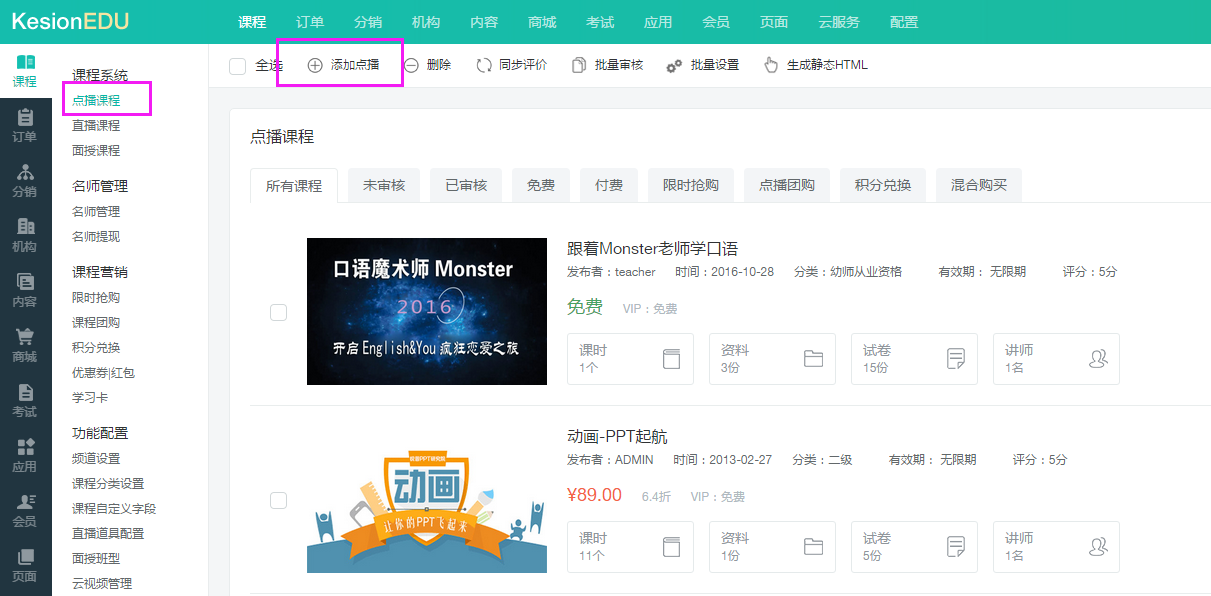This screenshot has height=596, width=1211.
Task: Open 考试 in the top menu bar
Action: [600, 22]
